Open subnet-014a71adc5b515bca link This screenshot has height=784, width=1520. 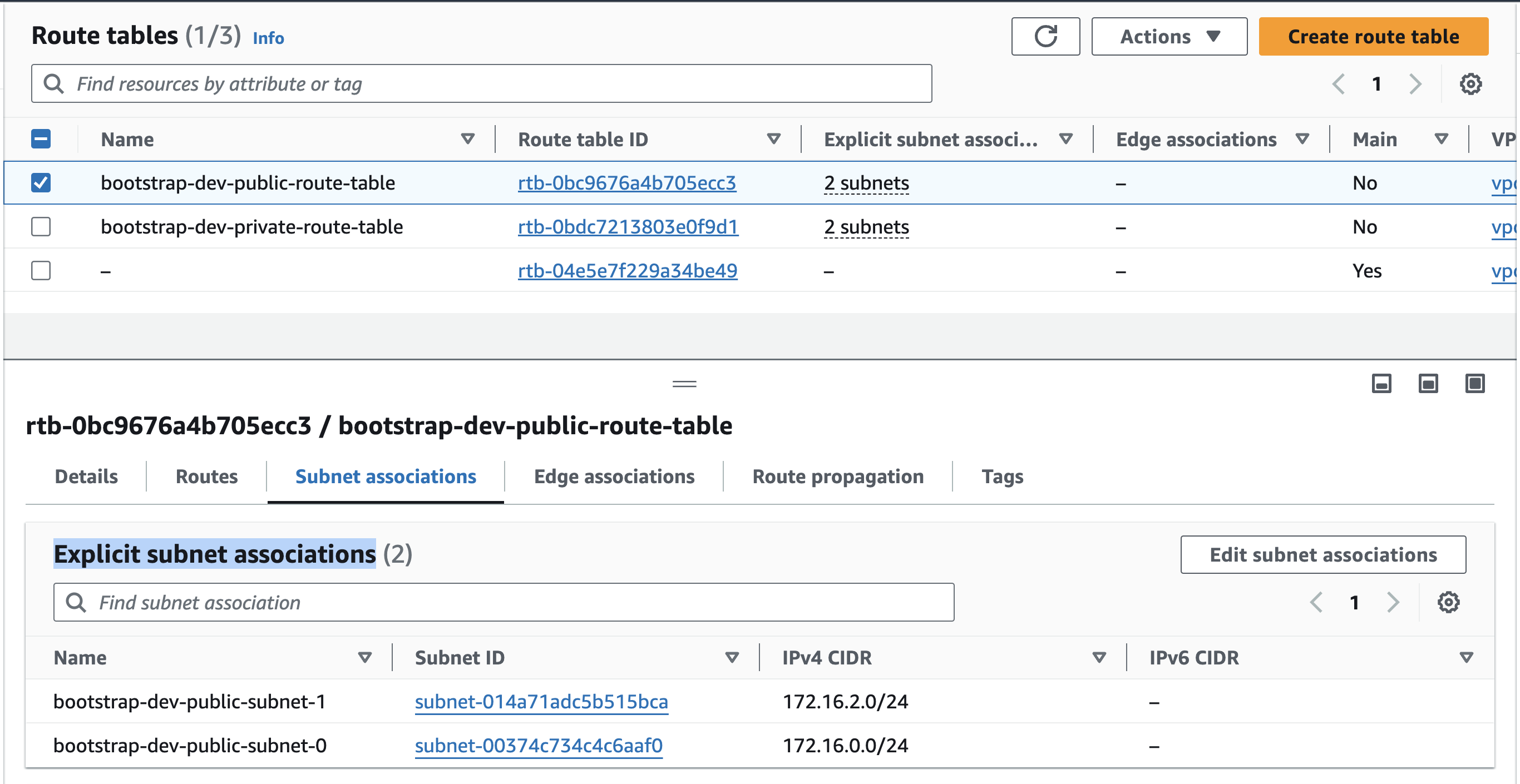click(x=540, y=701)
